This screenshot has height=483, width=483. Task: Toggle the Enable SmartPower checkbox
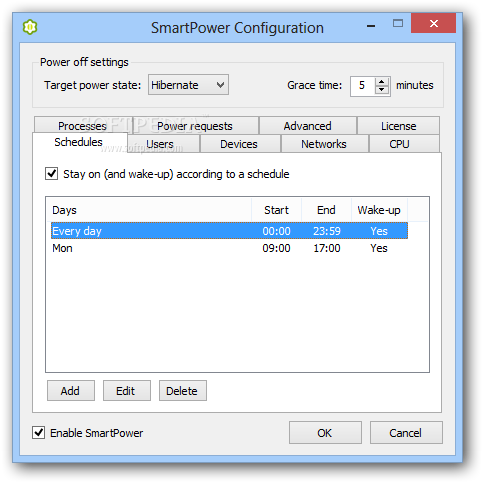coord(39,432)
